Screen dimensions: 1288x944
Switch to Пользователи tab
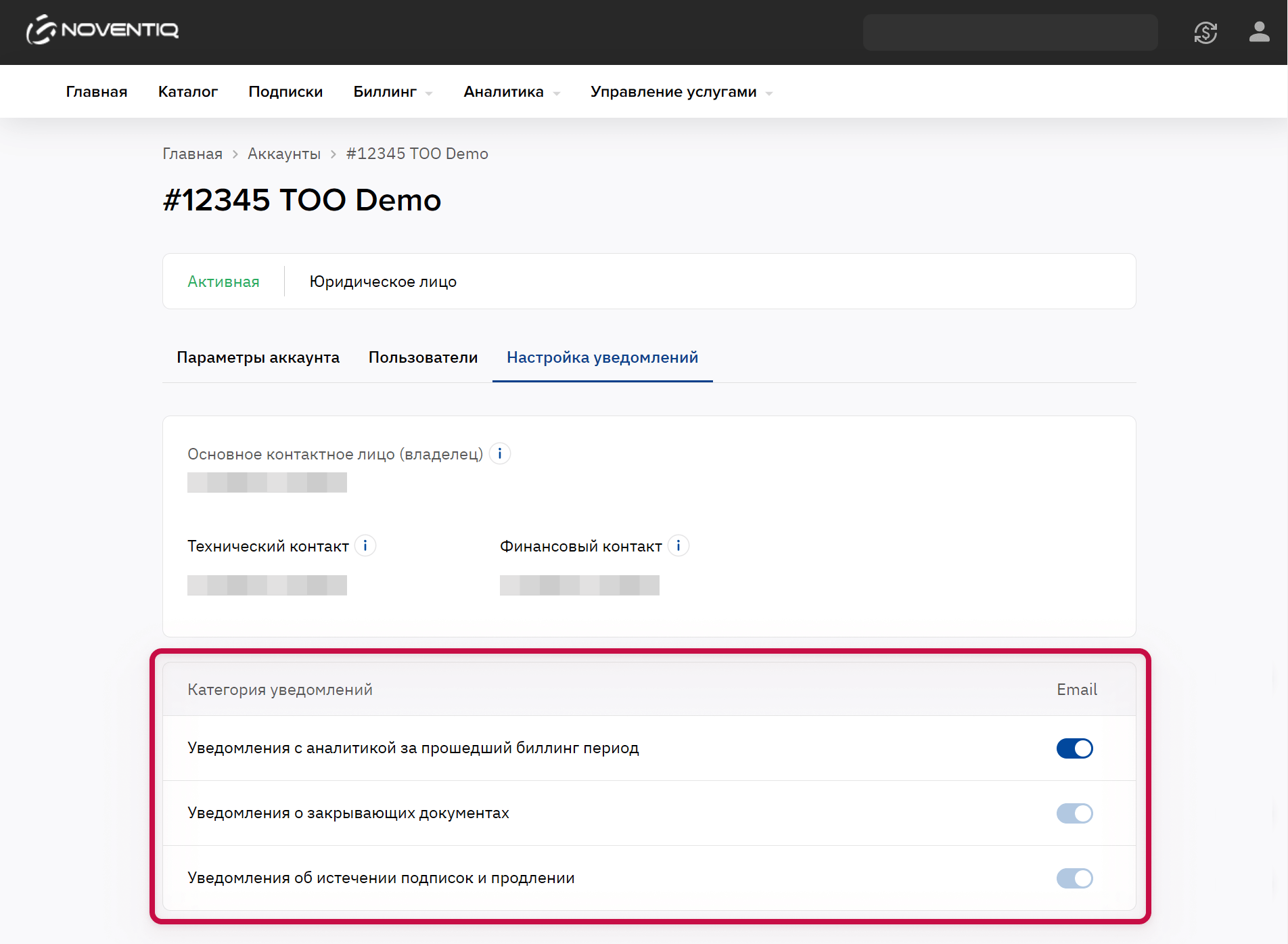point(423,357)
